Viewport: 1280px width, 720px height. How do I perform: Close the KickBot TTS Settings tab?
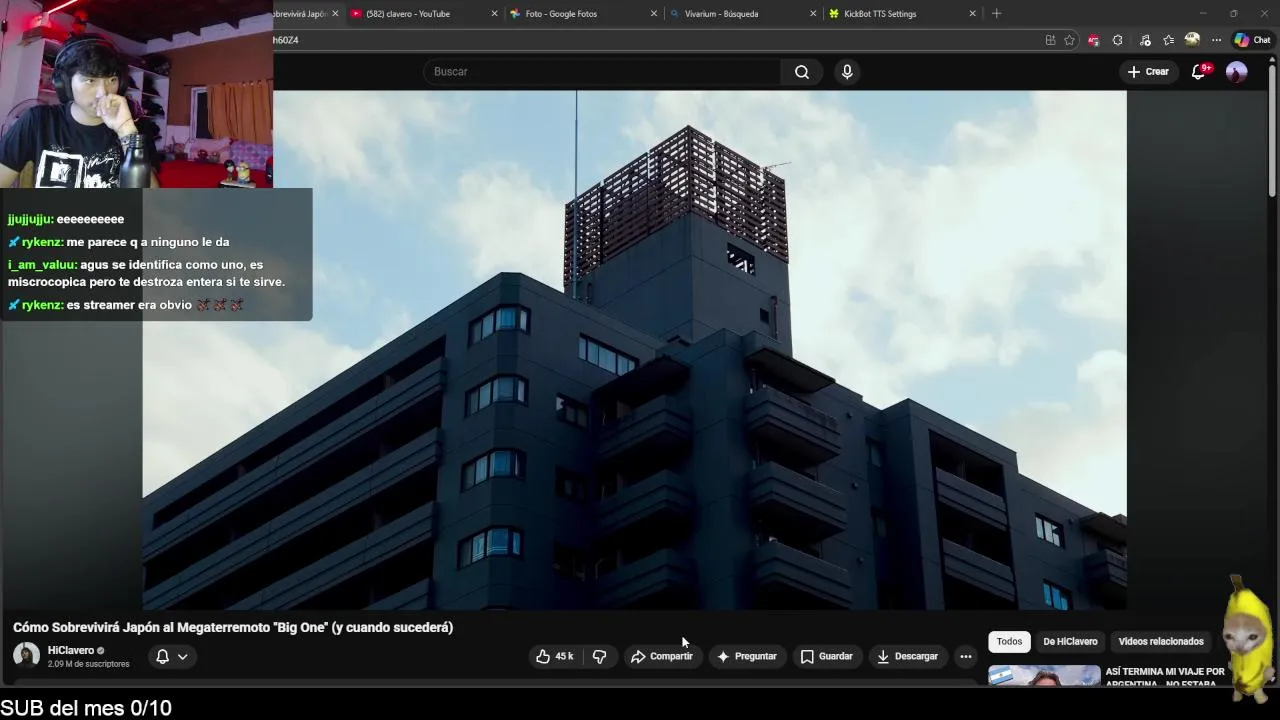pyautogui.click(x=972, y=14)
